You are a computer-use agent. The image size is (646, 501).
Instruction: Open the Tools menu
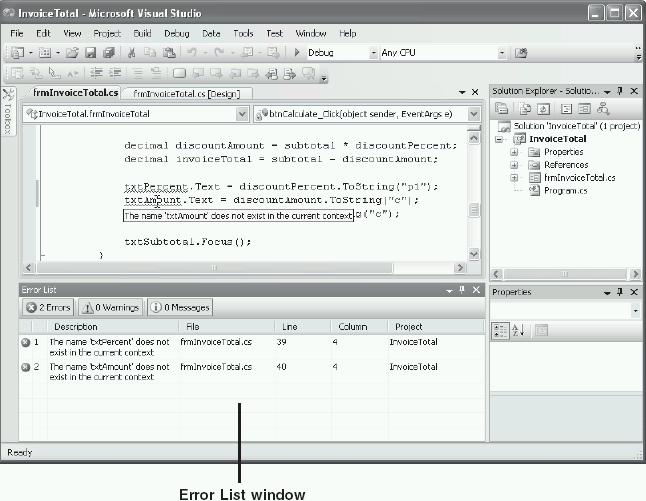[243, 33]
